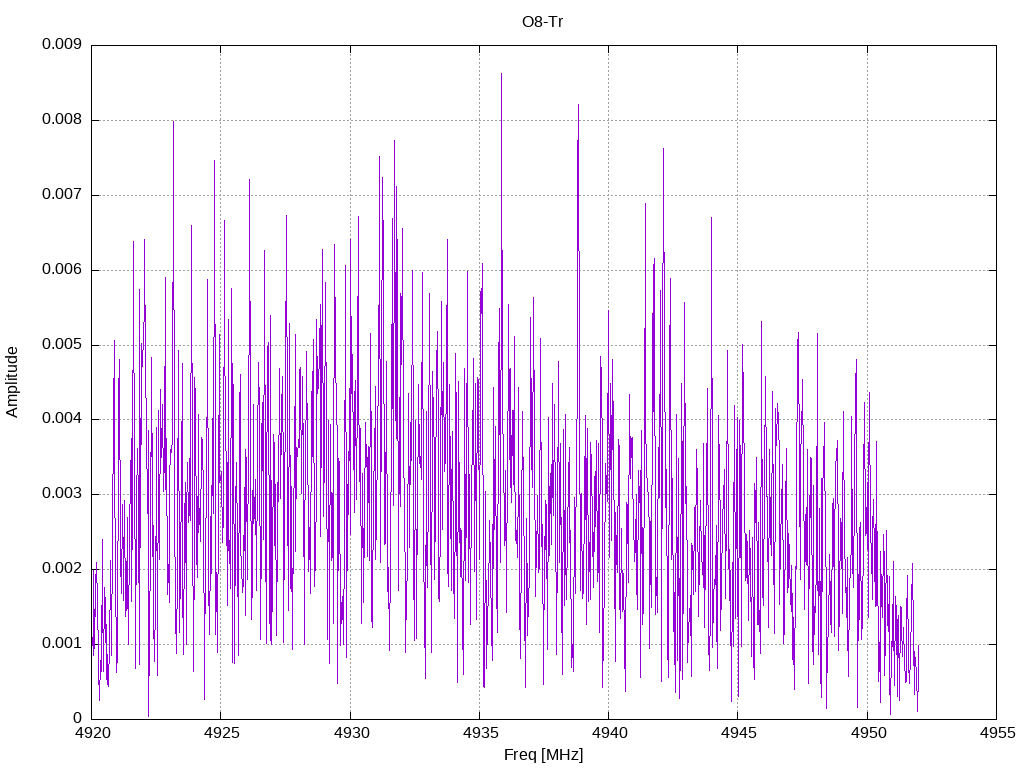Click the spectrum peak tip near 4923 MHz
Viewport: 1024px width, 768px height.
click(173, 123)
